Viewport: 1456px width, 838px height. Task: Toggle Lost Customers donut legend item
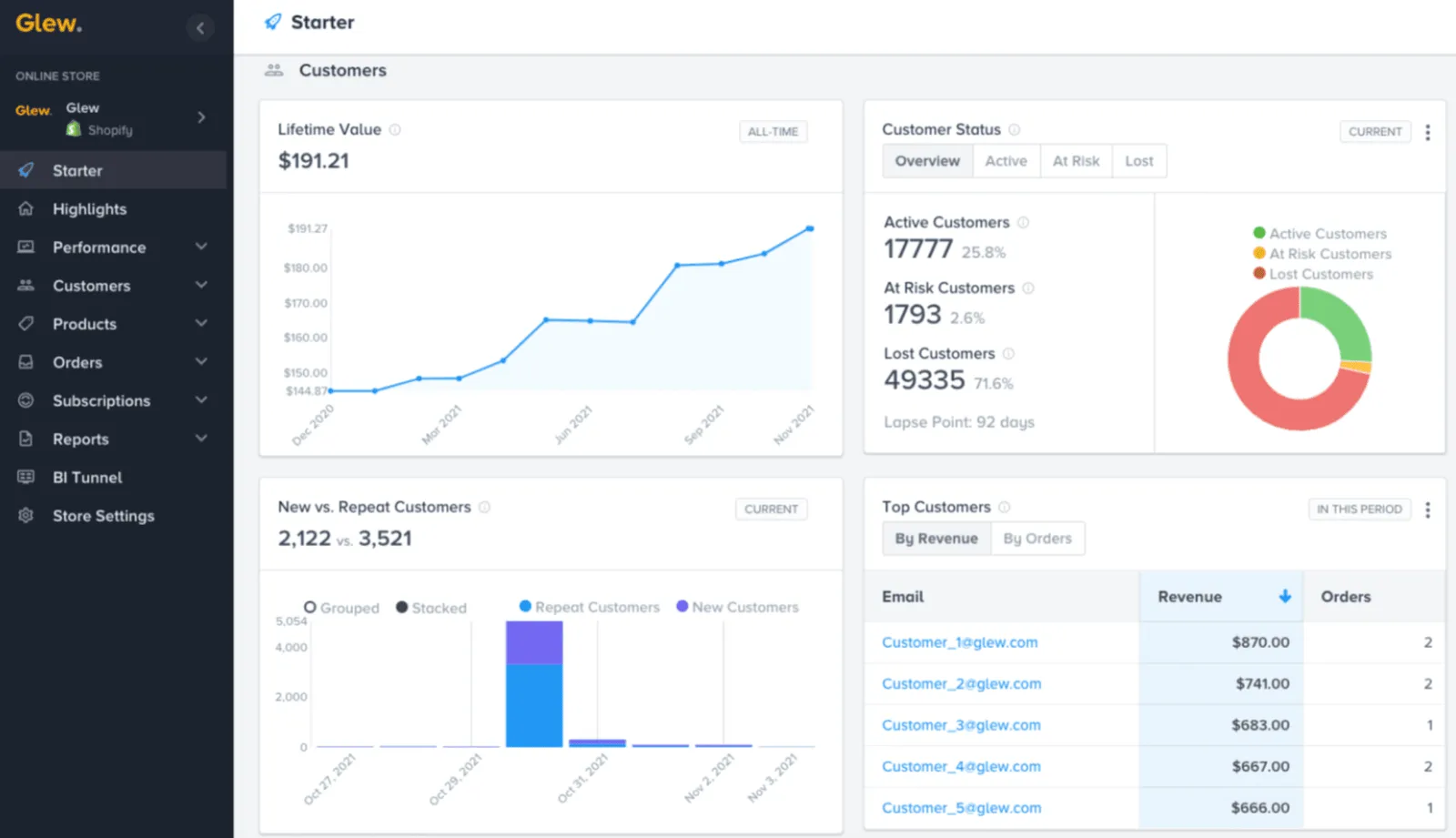click(1312, 274)
